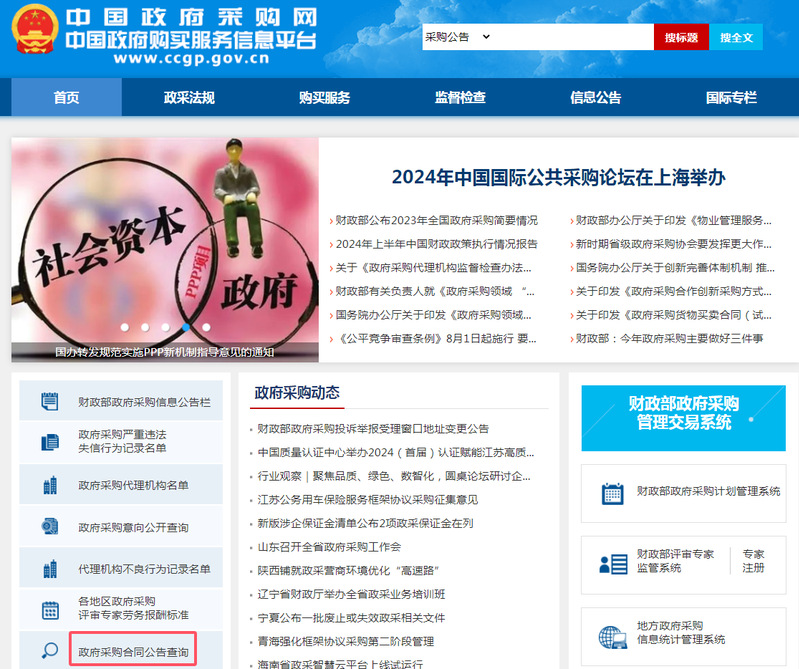Click the national emblem logo
This screenshot has width=799, height=669.
point(35,29)
